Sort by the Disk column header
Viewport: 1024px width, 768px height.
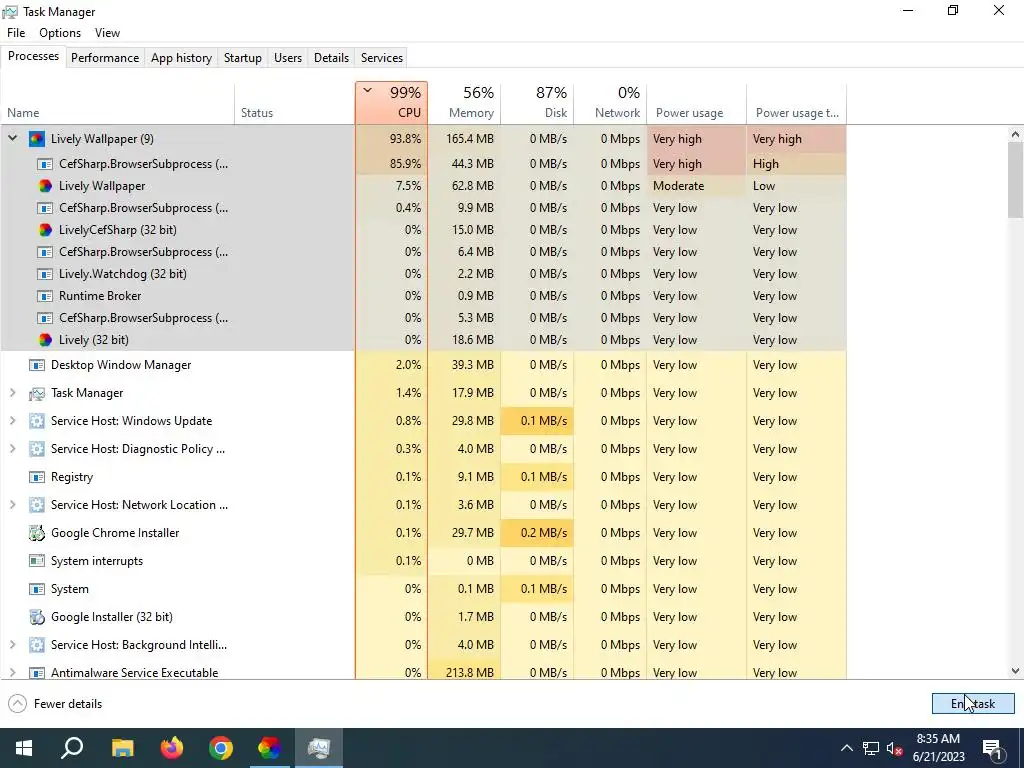point(537,103)
